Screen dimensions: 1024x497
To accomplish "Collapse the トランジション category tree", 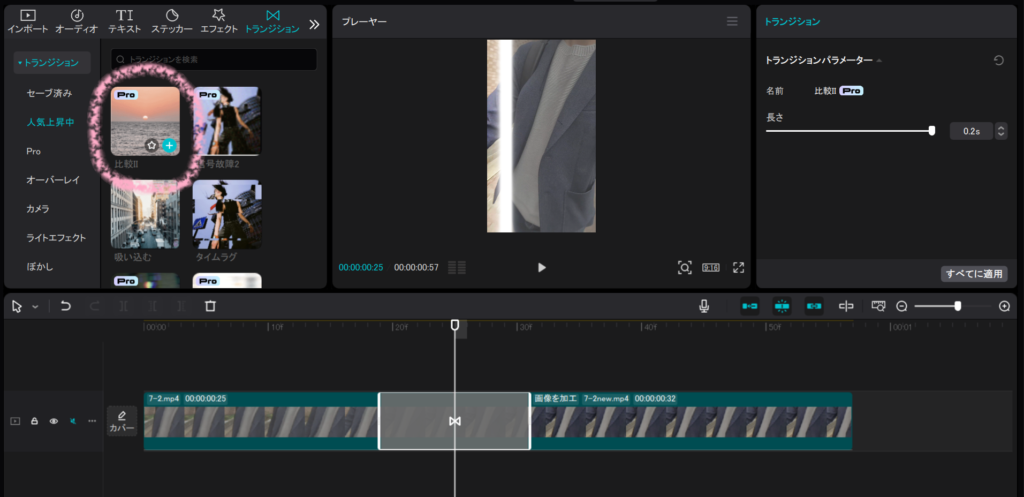I will (52, 63).
